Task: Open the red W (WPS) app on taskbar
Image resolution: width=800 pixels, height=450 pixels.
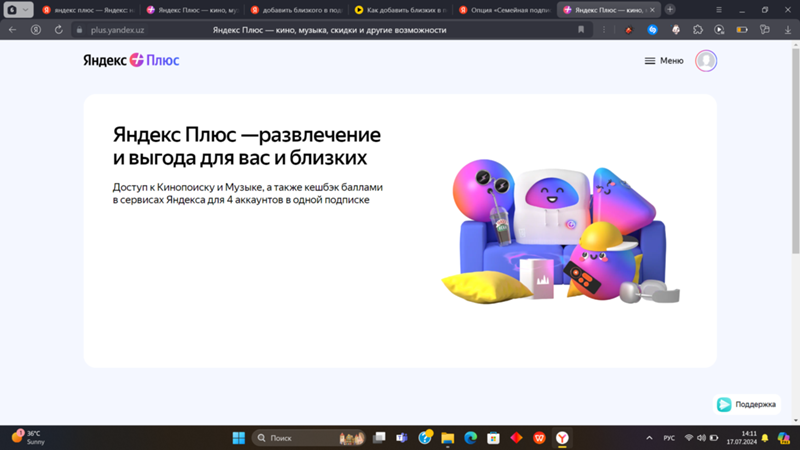Action: coord(539,438)
